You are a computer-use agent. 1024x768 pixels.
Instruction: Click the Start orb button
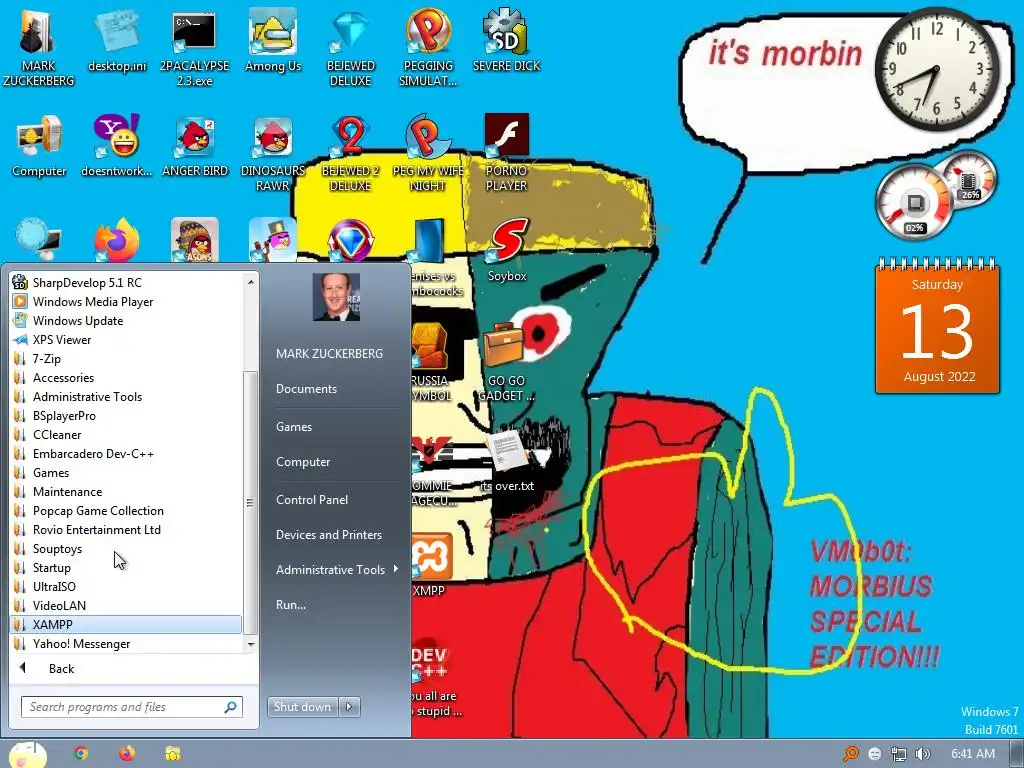pyautogui.click(x=27, y=755)
